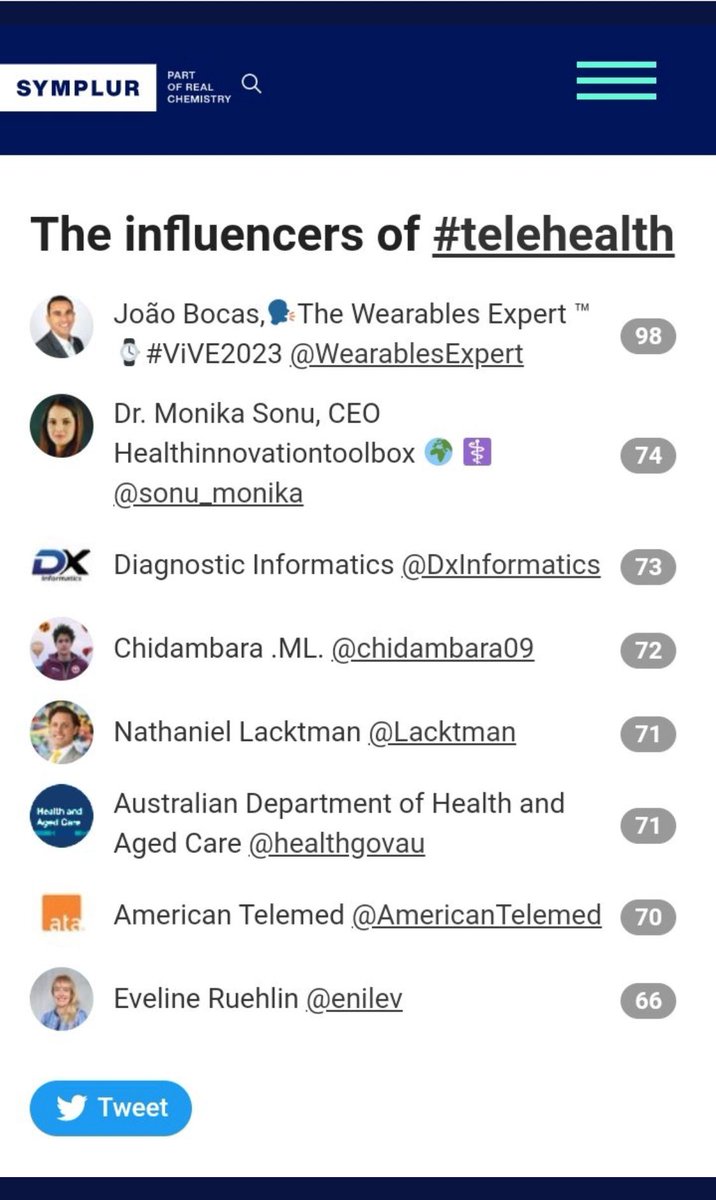
Task: Click Chidambara's profile avatar
Action: point(61,649)
